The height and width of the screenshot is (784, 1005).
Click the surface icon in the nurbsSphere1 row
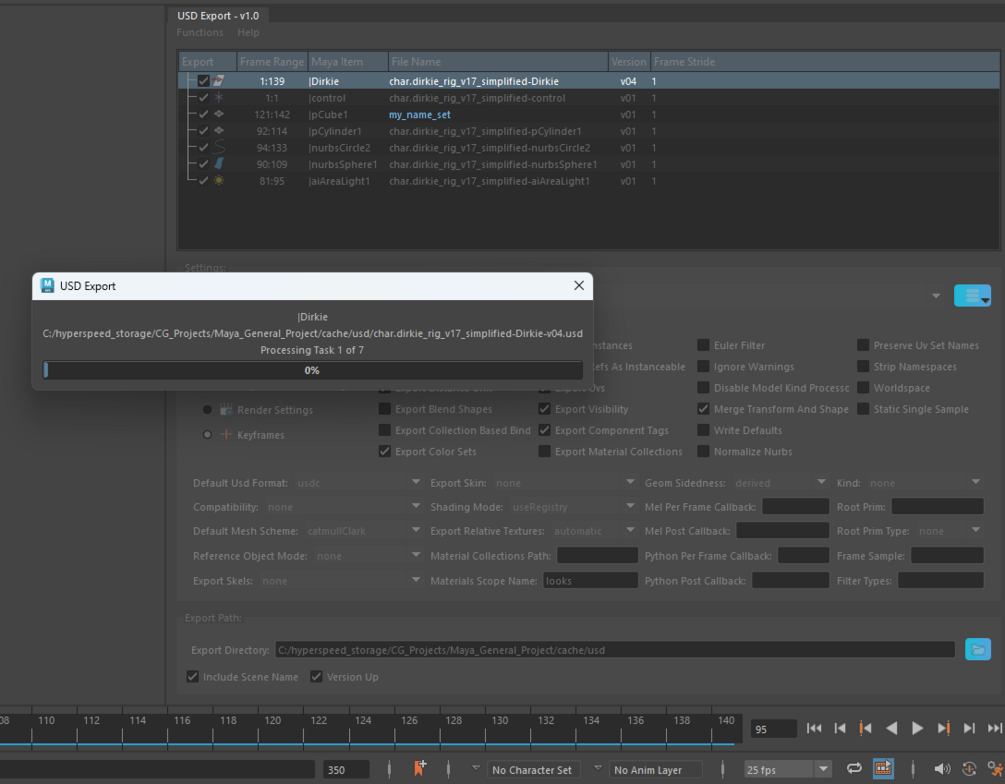pos(219,164)
